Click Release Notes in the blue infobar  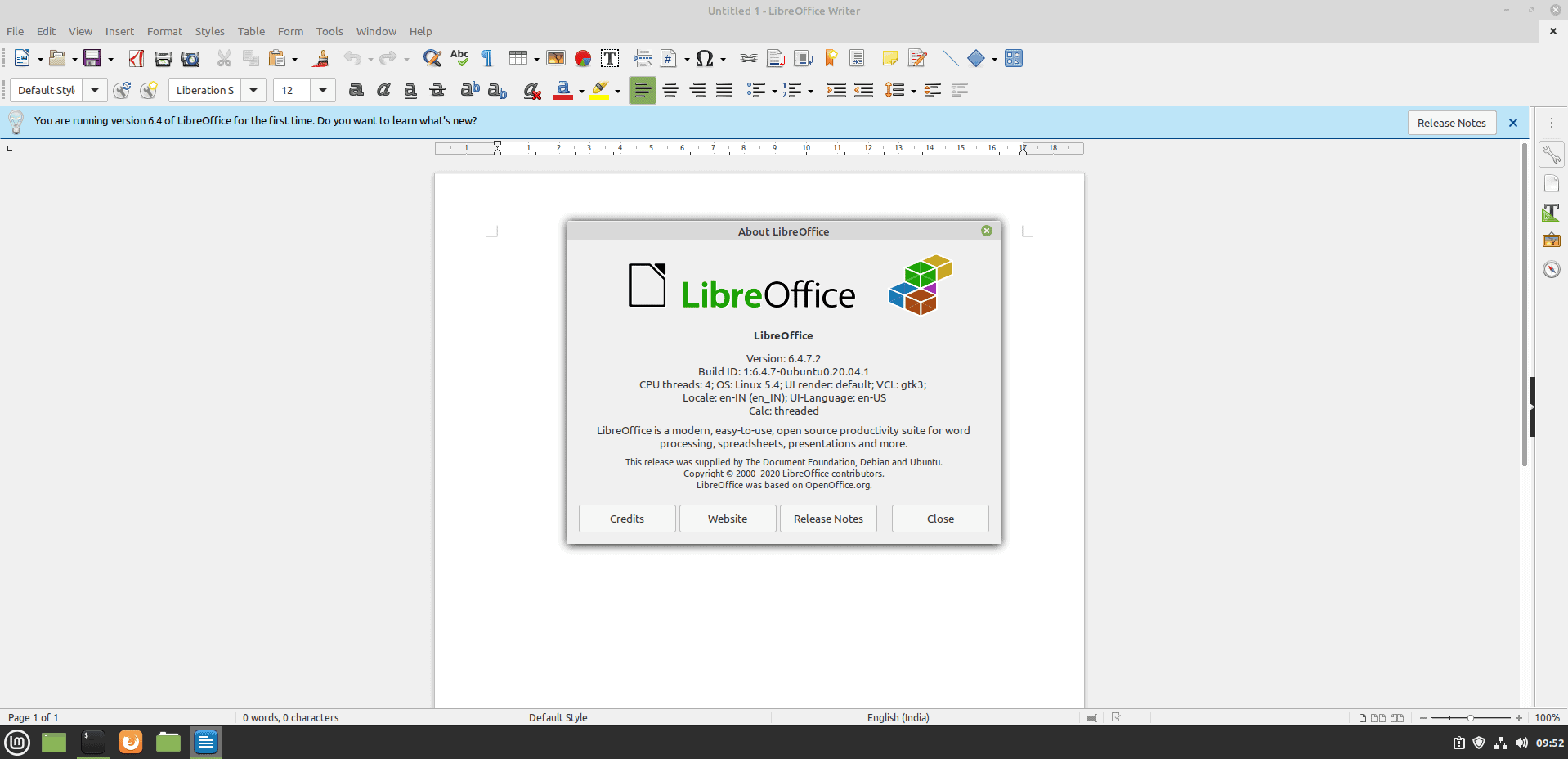(x=1452, y=123)
